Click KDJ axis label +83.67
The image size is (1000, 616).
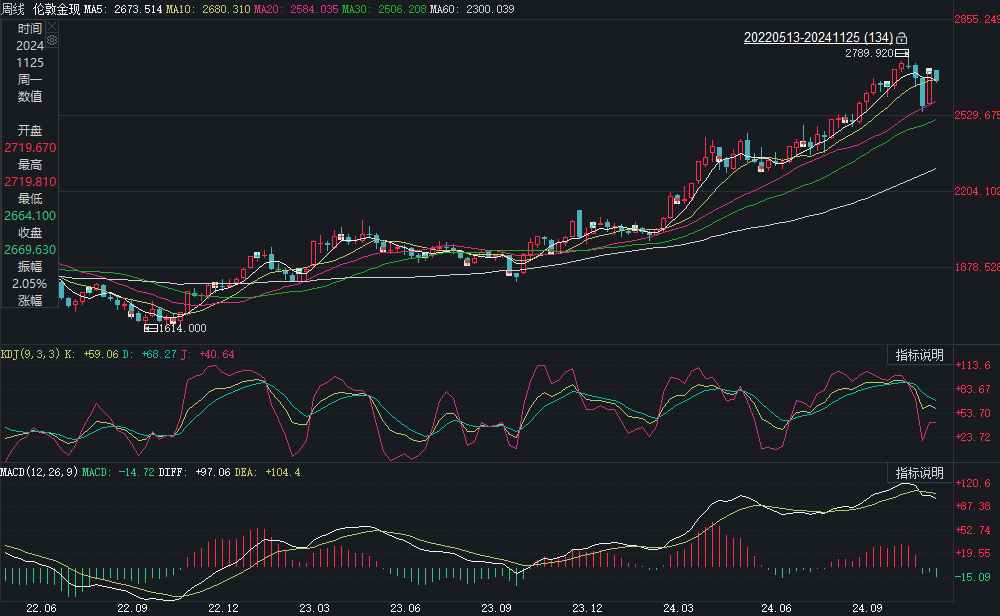click(973, 389)
